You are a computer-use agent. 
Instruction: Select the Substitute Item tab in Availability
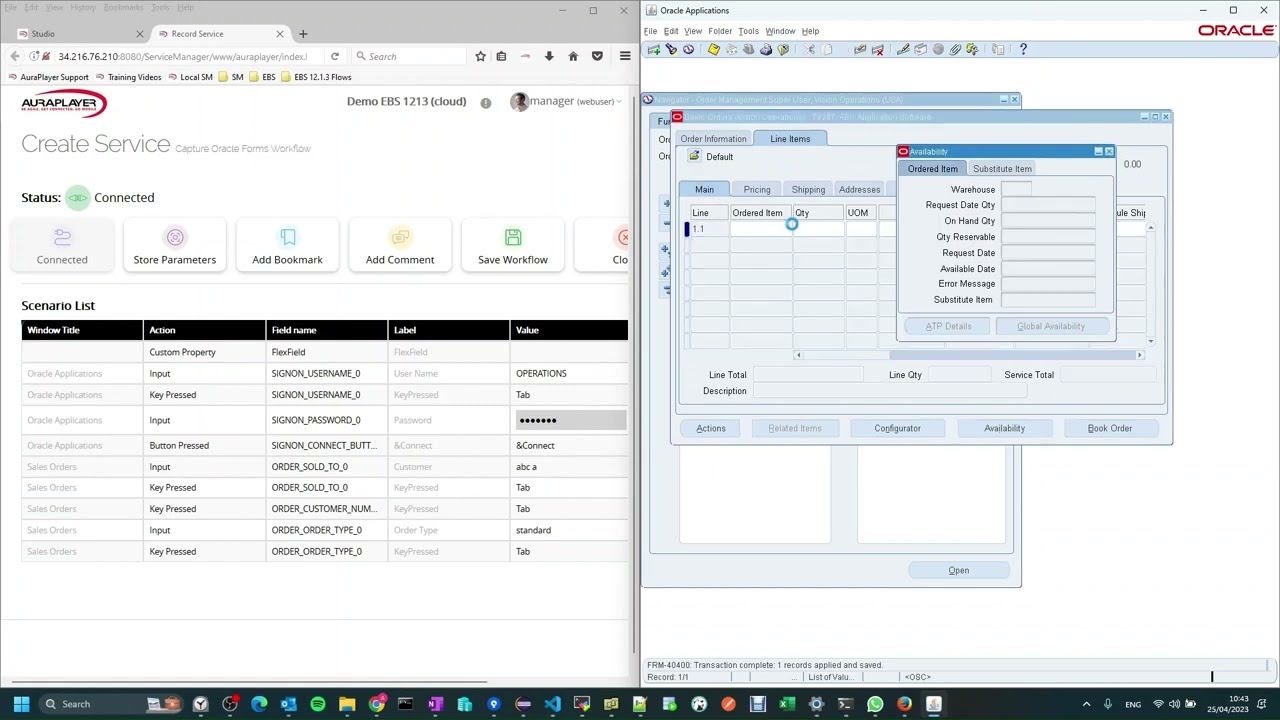click(1002, 169)
